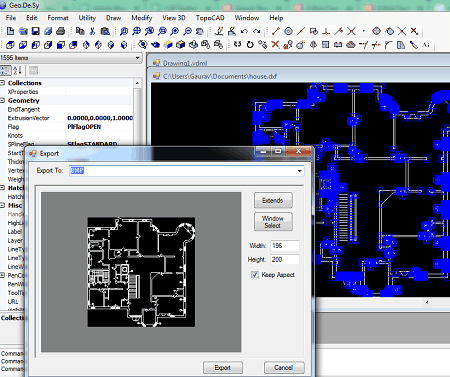Open the Format menu
The width and height of the screenshot is (450, 377).
pyautogui.click(x=58, y=18)
